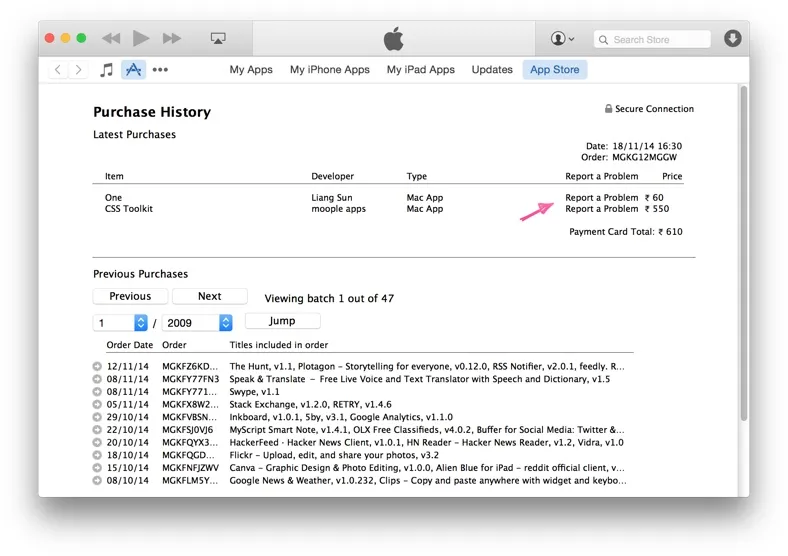Click the Payment Card Total amount

pos(670,232)
